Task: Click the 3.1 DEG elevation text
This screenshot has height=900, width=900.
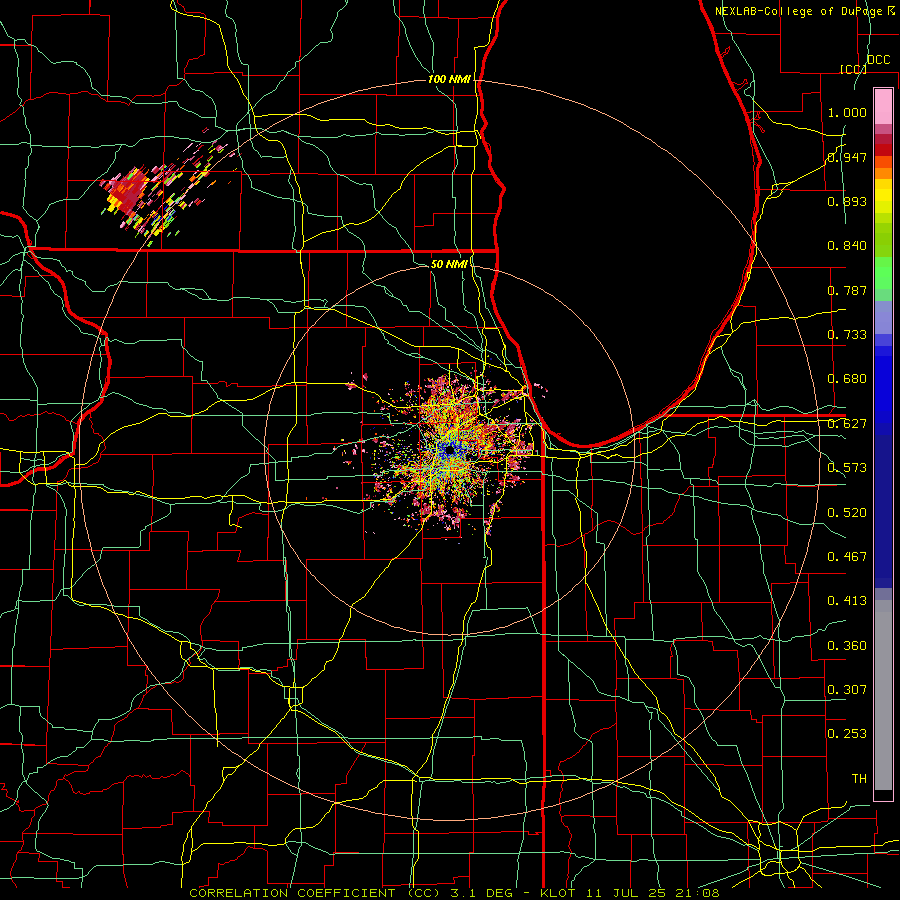Action: coord(480,893)
